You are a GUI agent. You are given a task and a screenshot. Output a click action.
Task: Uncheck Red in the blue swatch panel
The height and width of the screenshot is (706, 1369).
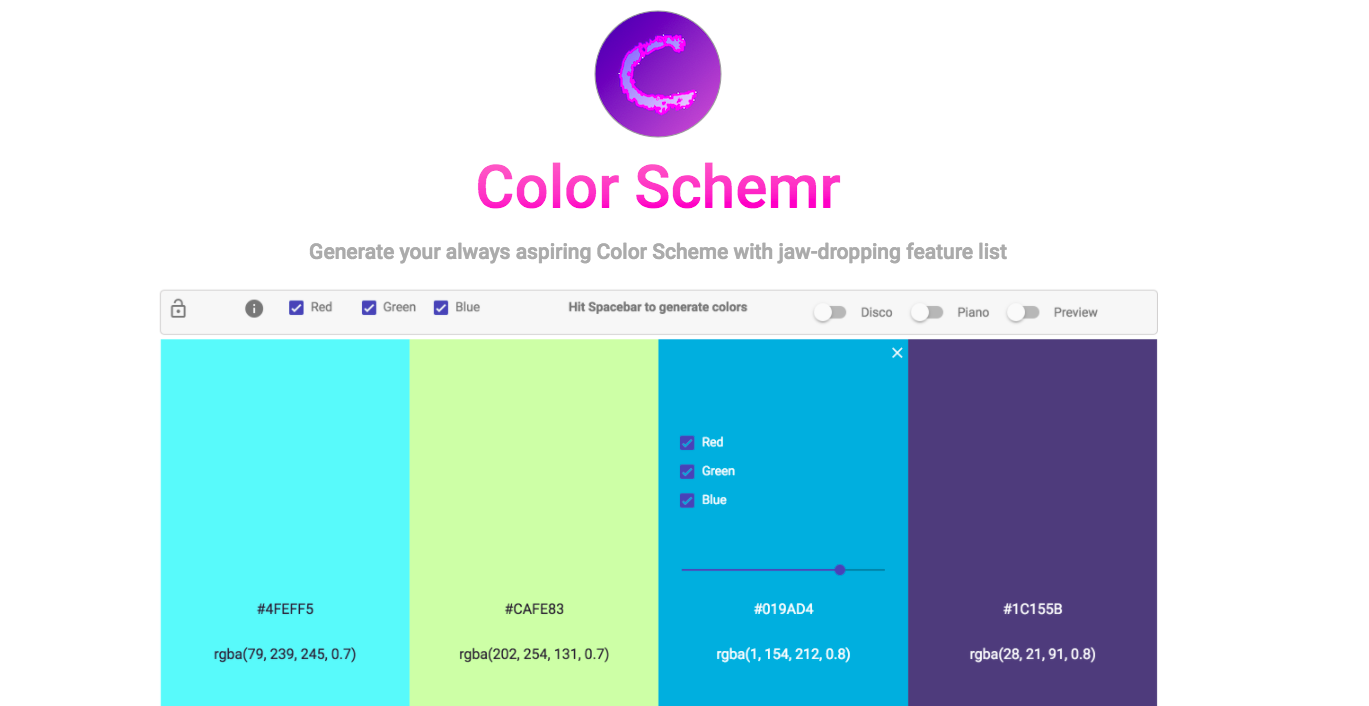[x=687, y=443]
